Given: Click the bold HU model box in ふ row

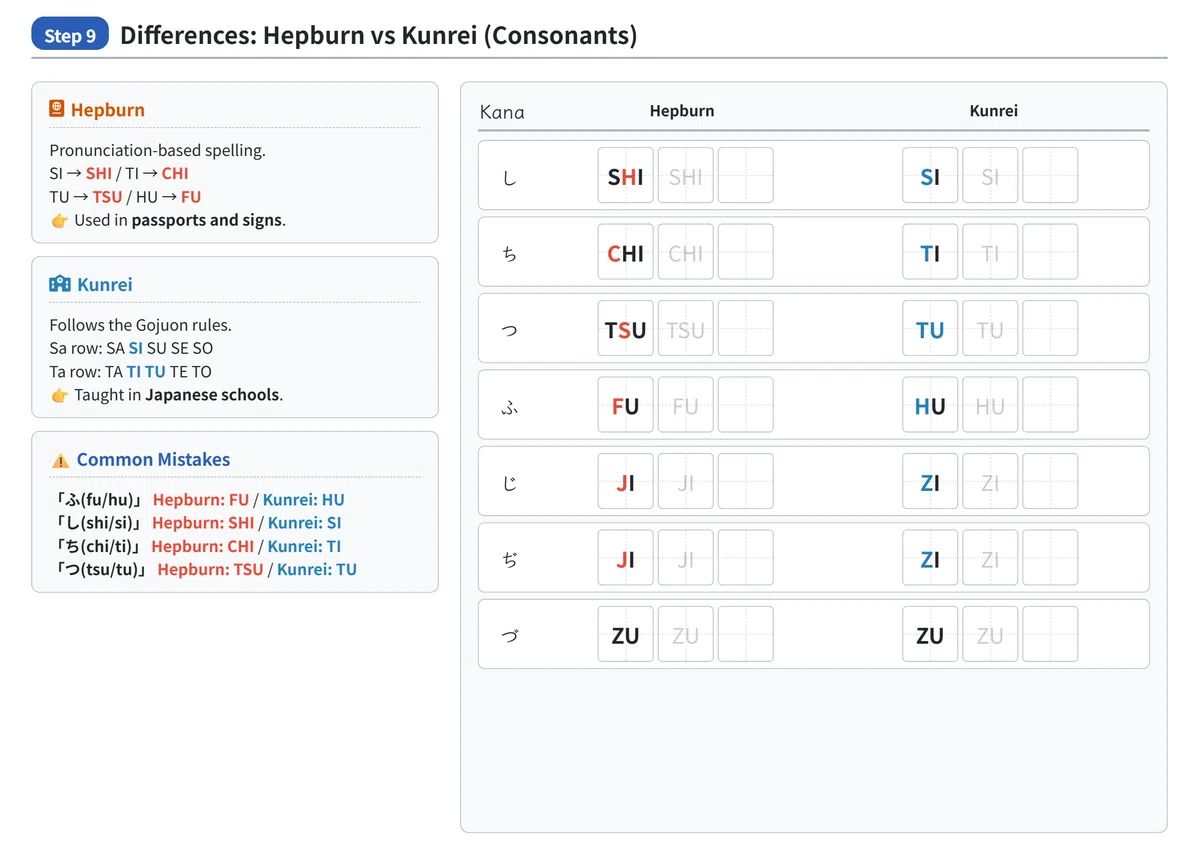Looking at the screenshot, I should (930, 405).
